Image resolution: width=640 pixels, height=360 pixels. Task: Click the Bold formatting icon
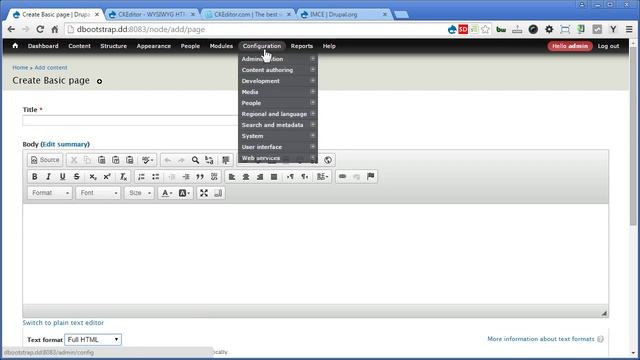tap(35, 177)
